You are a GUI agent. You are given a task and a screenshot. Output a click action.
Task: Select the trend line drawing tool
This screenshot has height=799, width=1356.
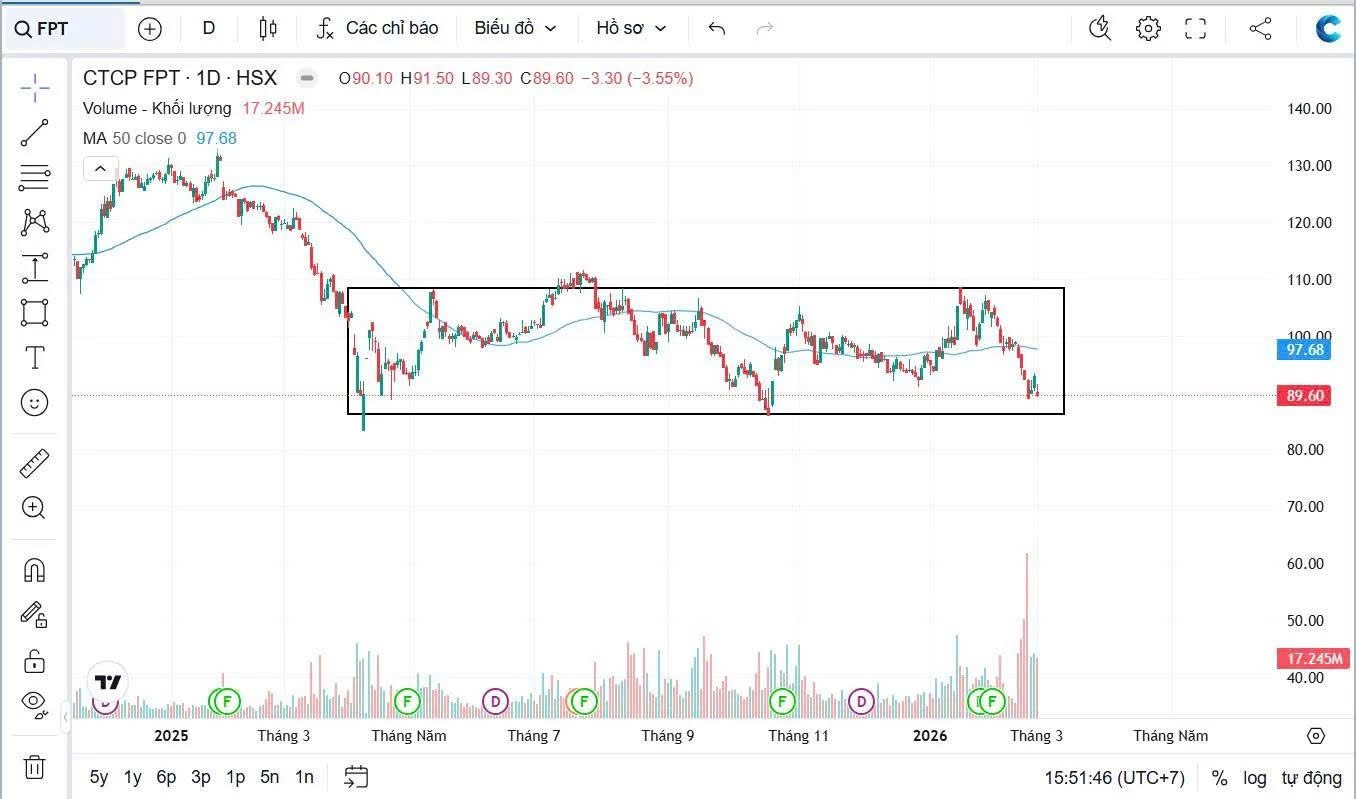(x=34, y=133)
